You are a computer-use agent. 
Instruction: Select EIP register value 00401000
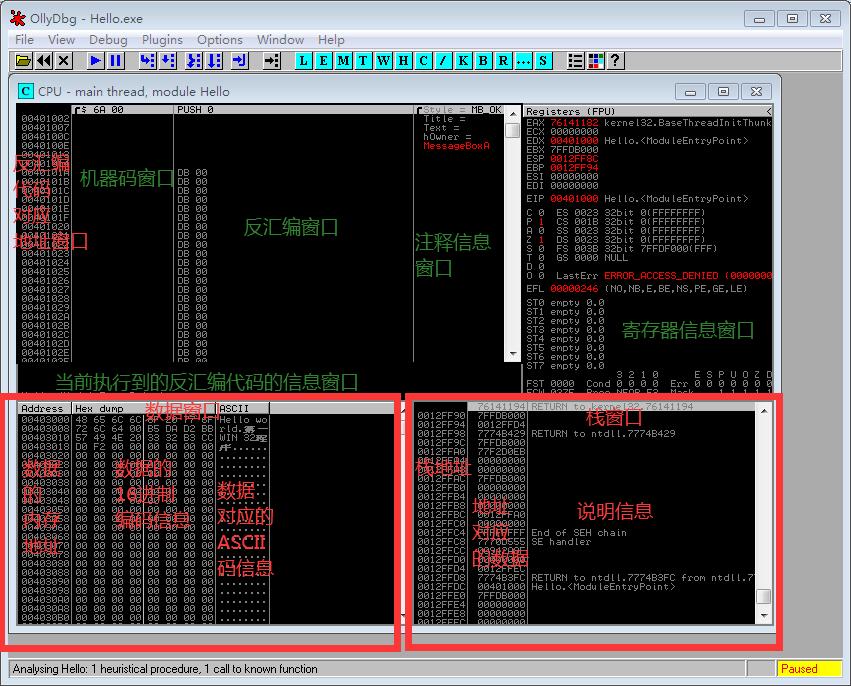click(574, 199)
